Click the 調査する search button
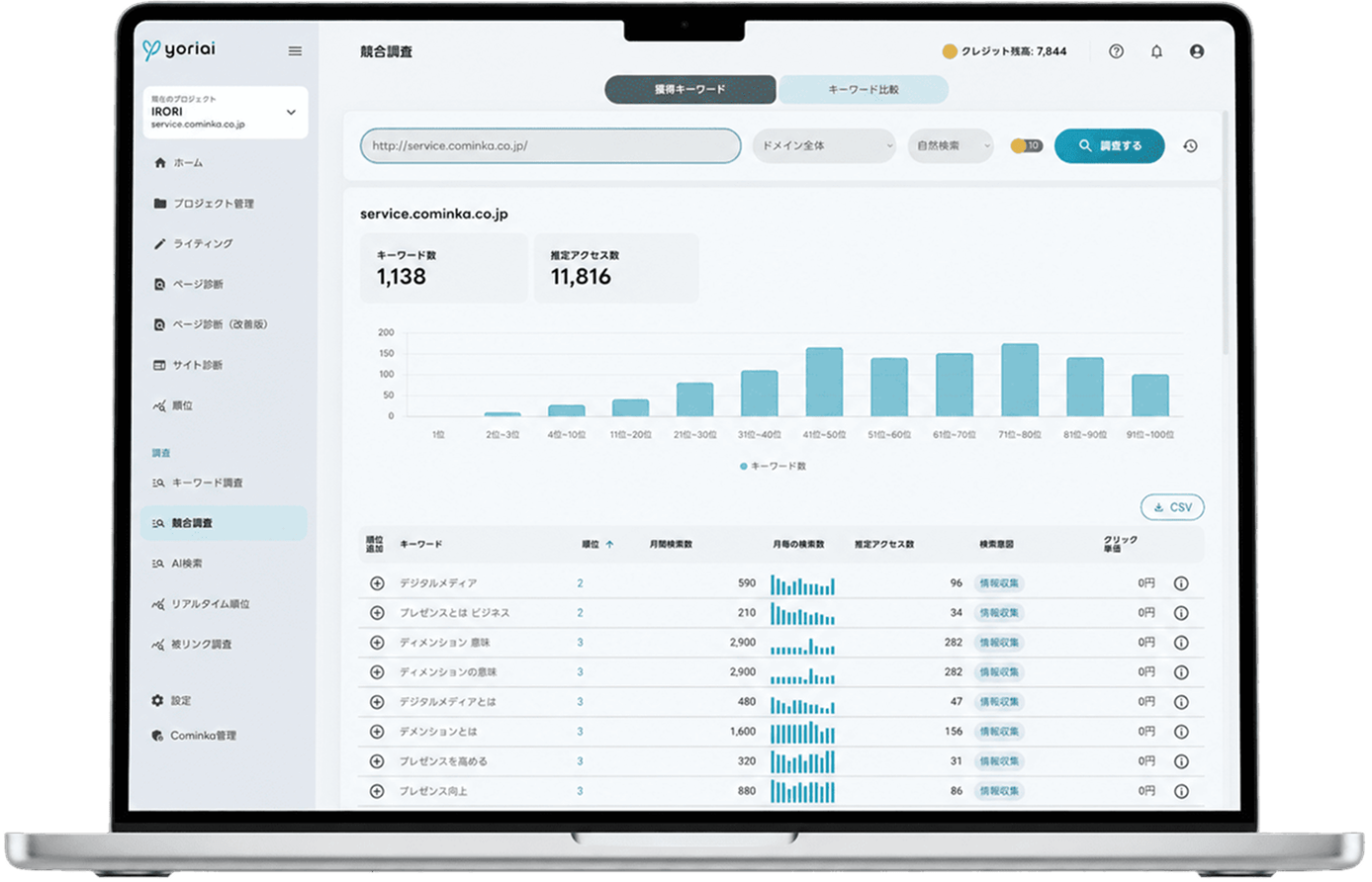 coord(1109,145)
